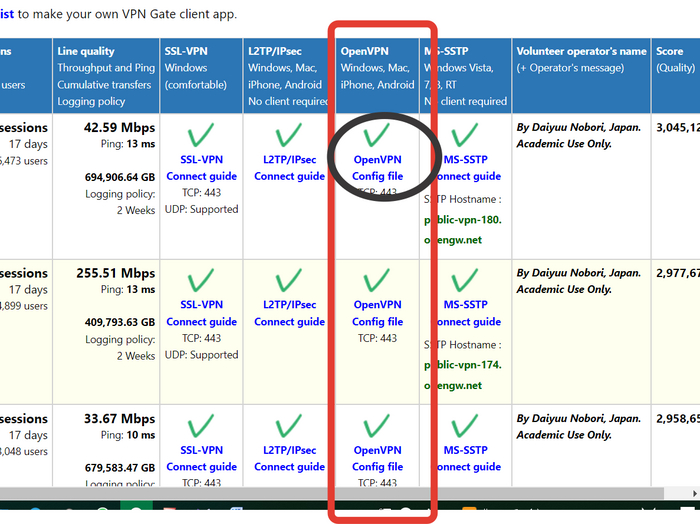Click the 'public-vpn-174.opengw.net' SSTP hostname
This screenshot has height=524, width=700.
462,375
